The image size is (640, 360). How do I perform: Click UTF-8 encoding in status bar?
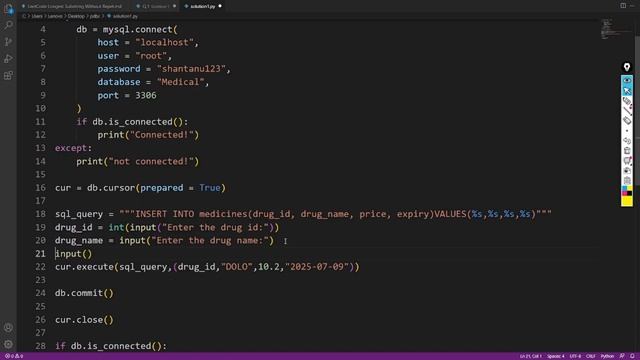pyautogui.click(x=575, y=356)
